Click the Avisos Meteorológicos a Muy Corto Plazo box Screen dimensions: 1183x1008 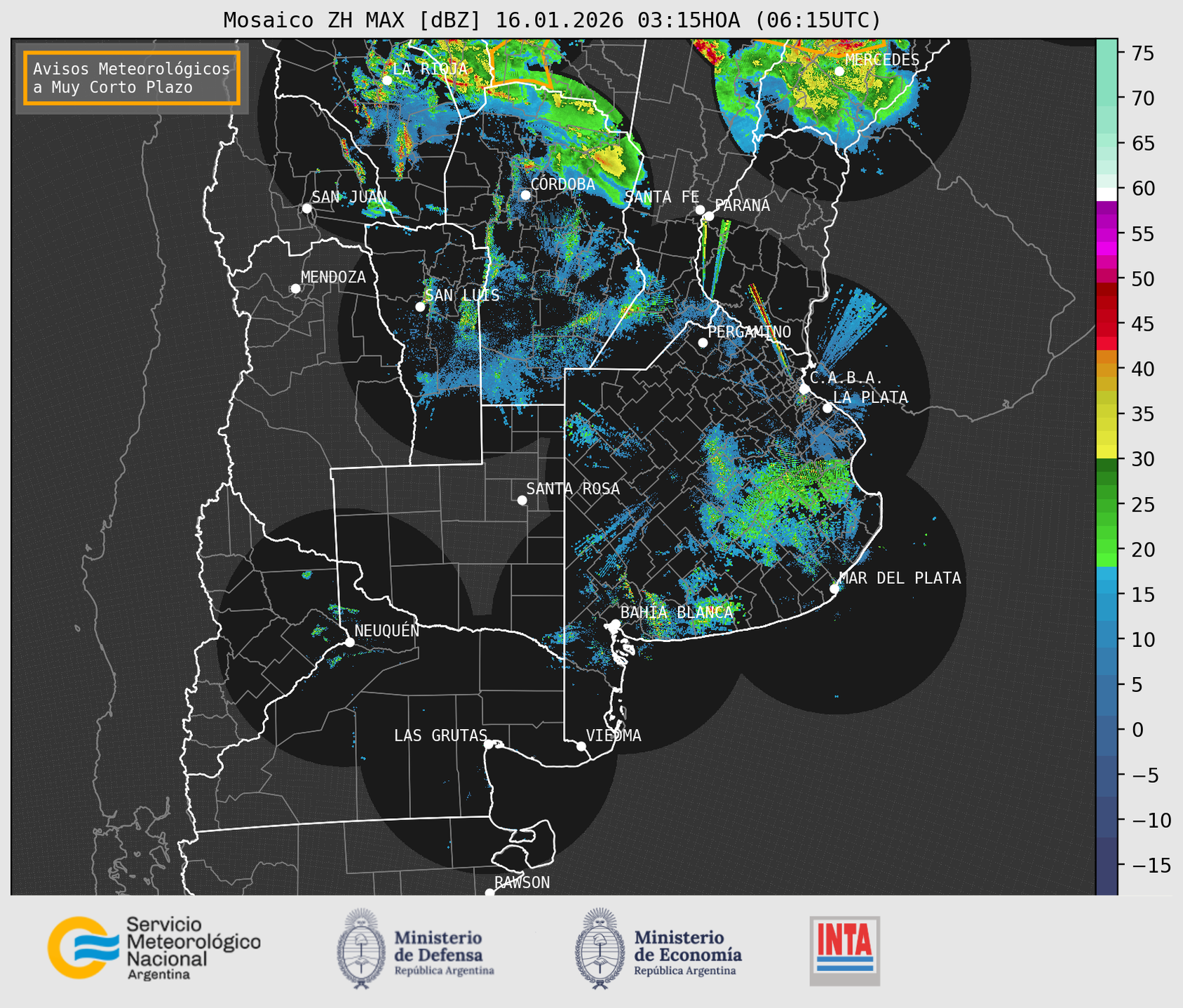coord(132,78)
